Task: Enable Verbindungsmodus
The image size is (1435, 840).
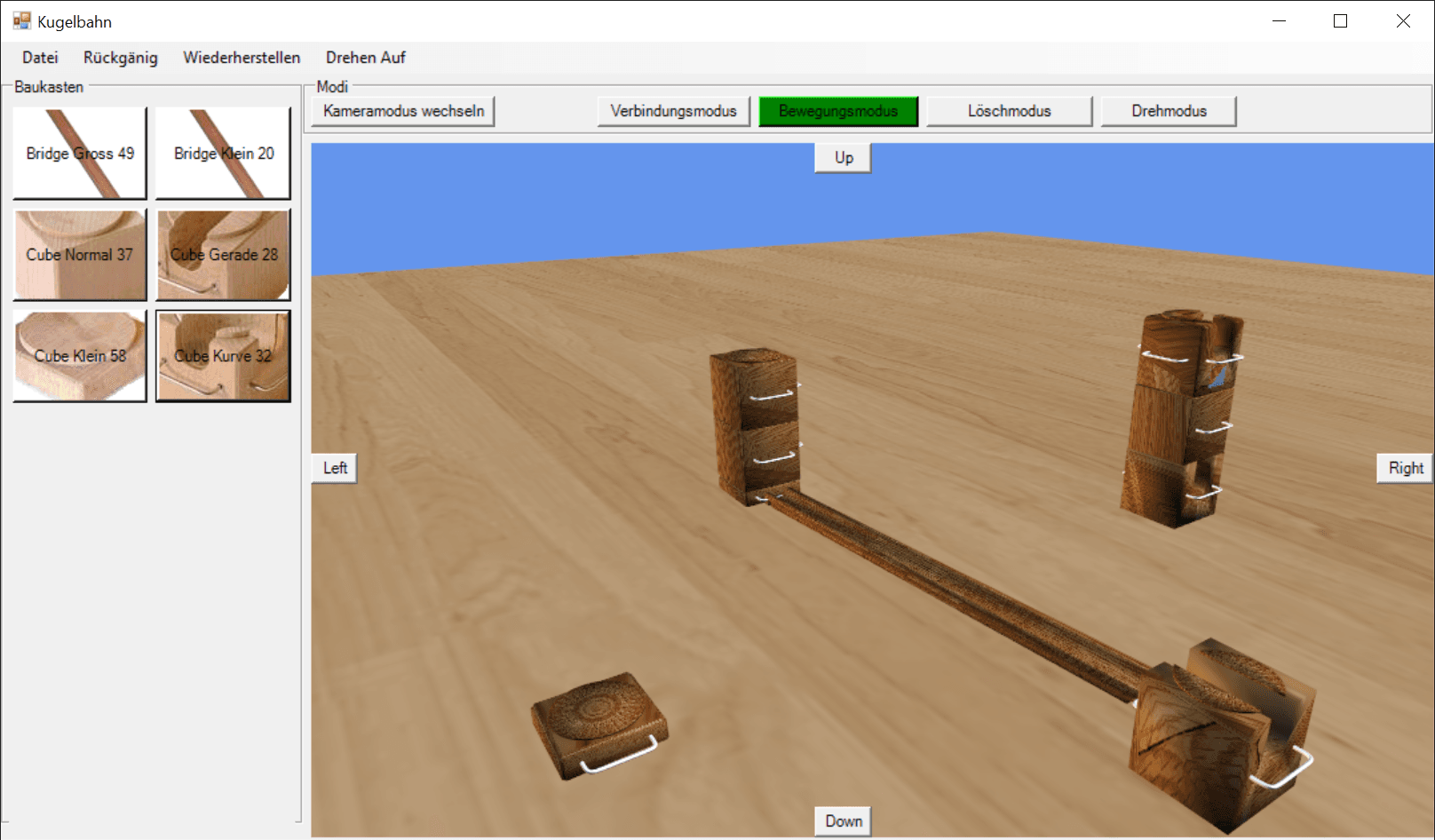Action: coord(672,111)
